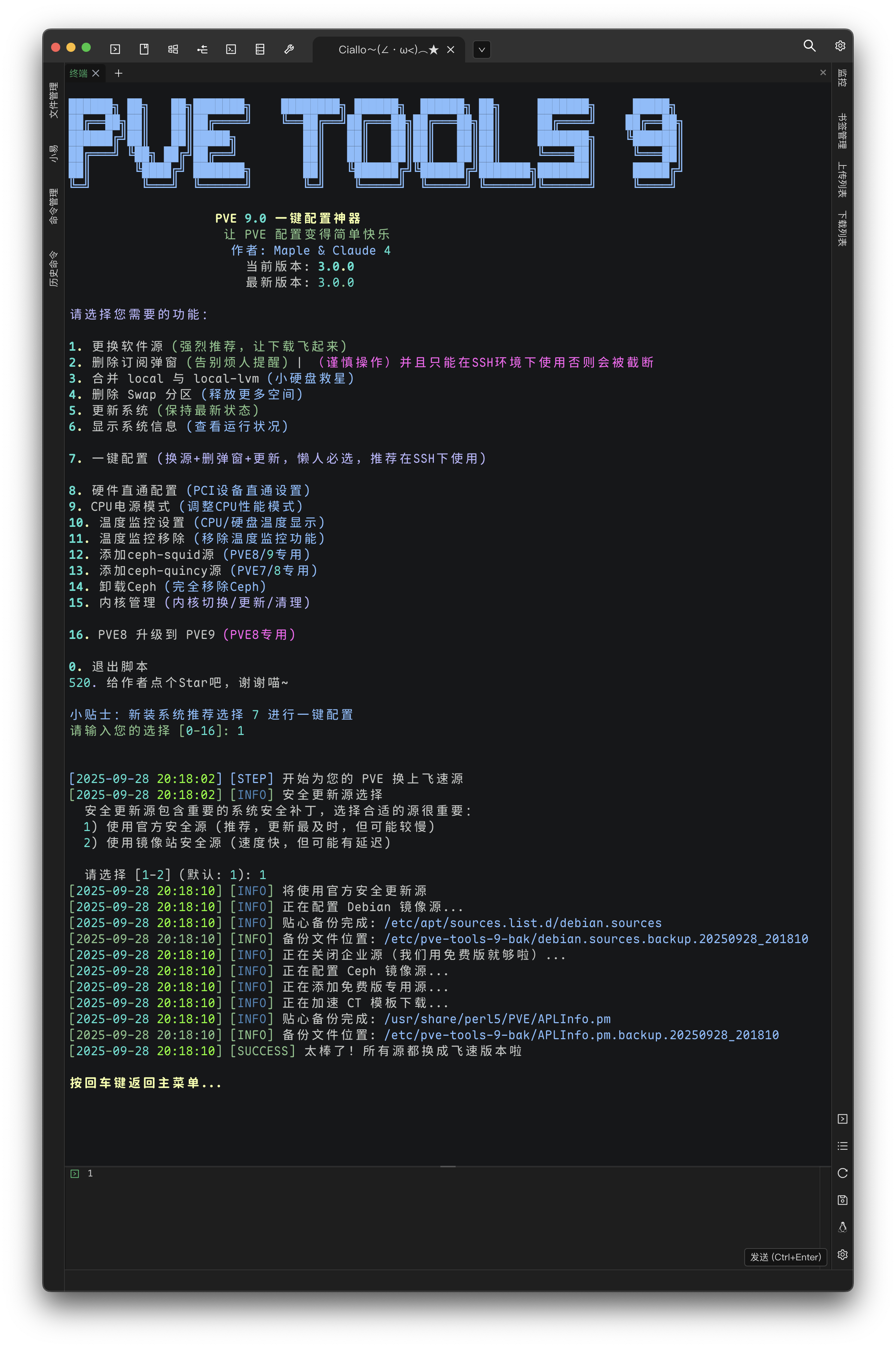Click the terminal arrow icon in the right sidebar
The height and width of the screenshot is (1348, 896).
[842, 1119]
